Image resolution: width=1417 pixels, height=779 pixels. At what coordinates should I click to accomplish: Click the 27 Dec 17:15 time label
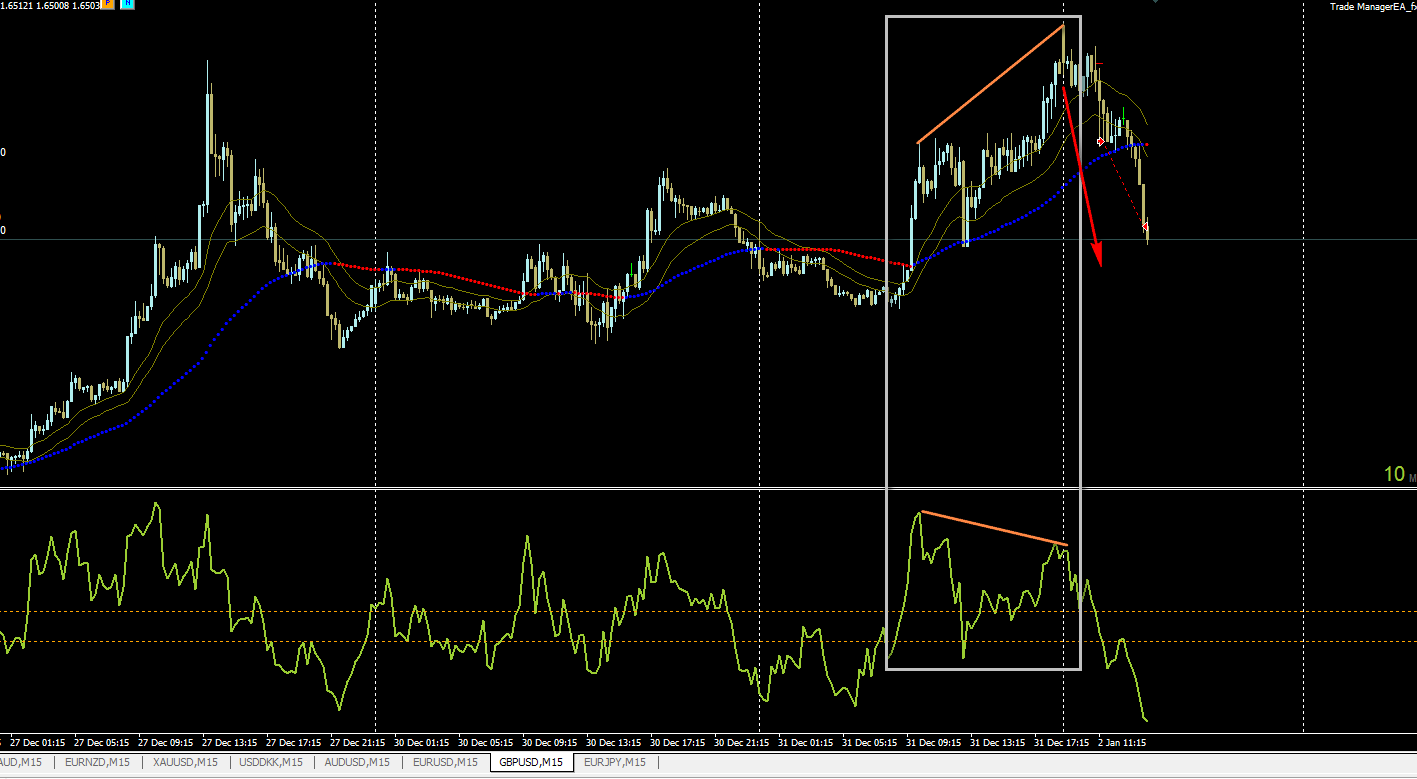click(294, 743)
